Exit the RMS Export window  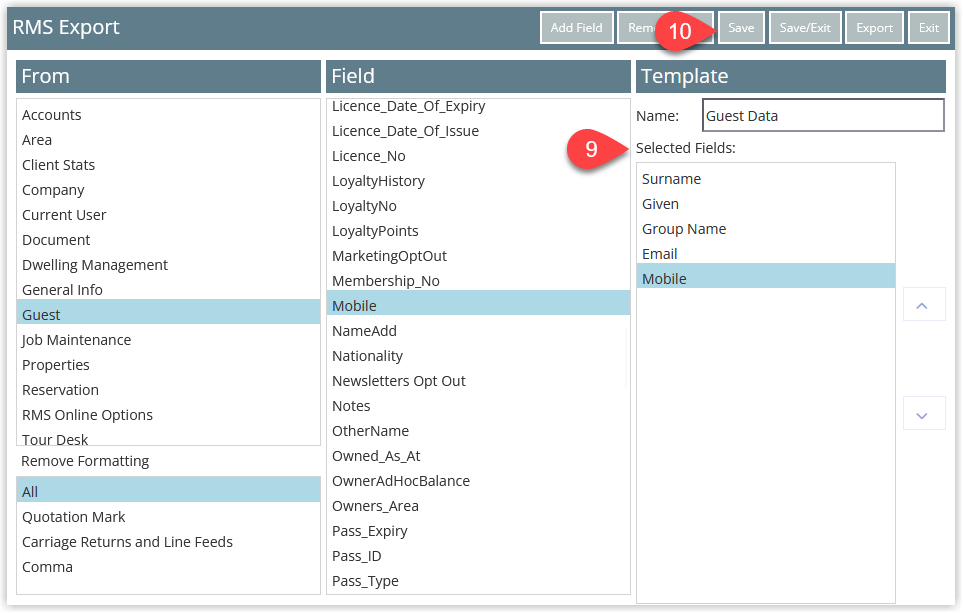[x=929, y=28]
